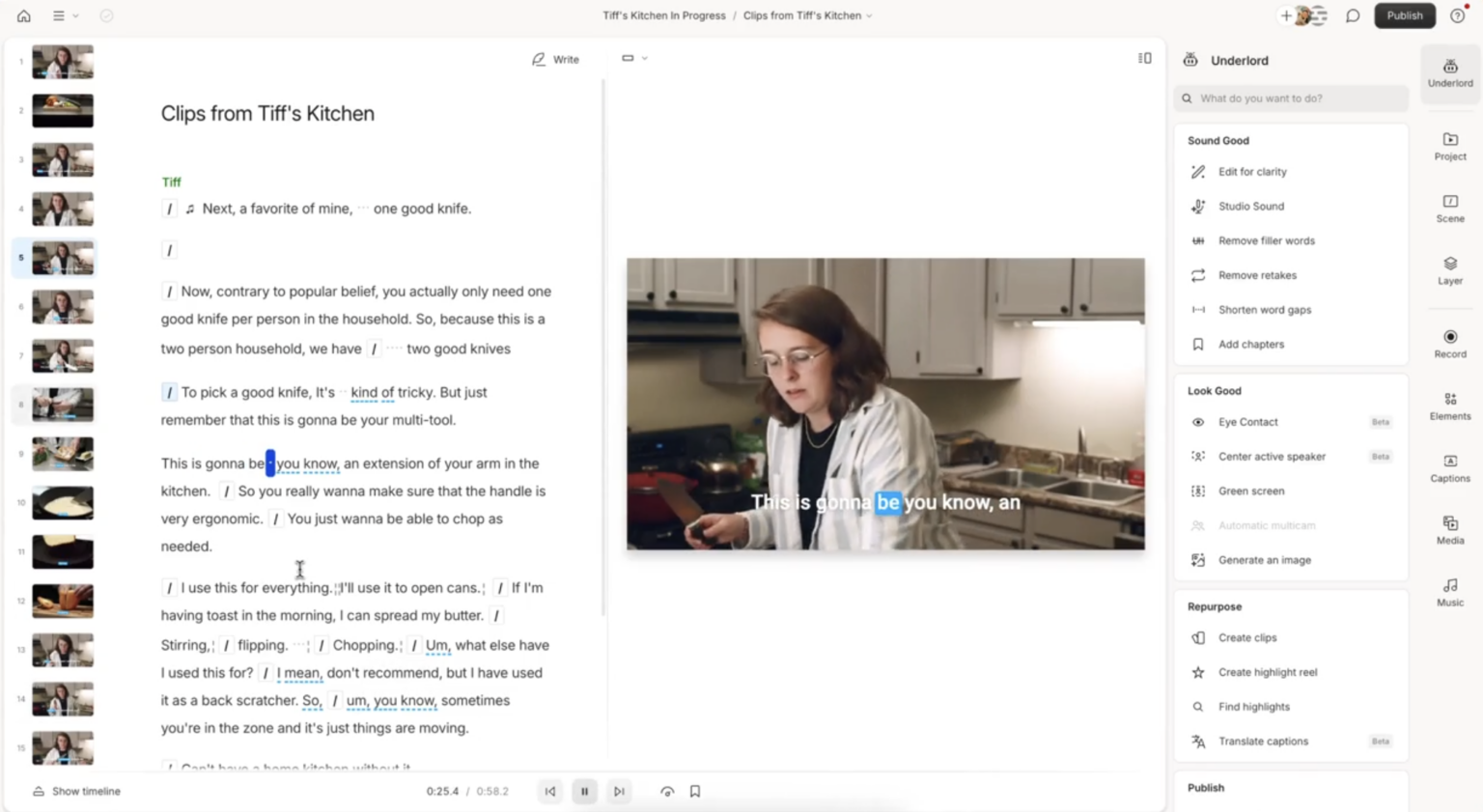
Task: Click the Publish button
Action: tap(1405, 15)
